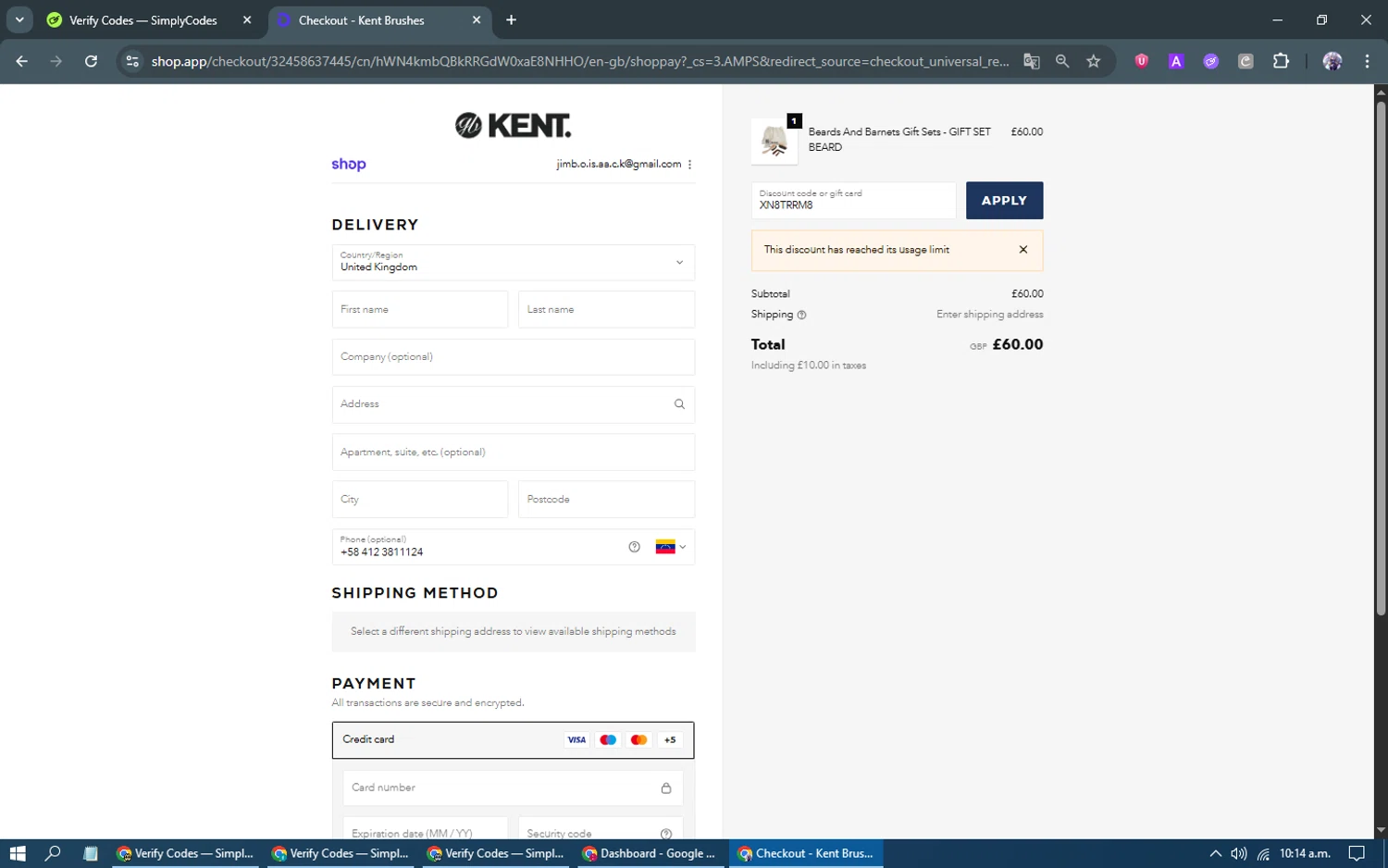The height and width of the screenshot is (868, 1388).
Task: Click the phone help question icon
Action: 634,547
